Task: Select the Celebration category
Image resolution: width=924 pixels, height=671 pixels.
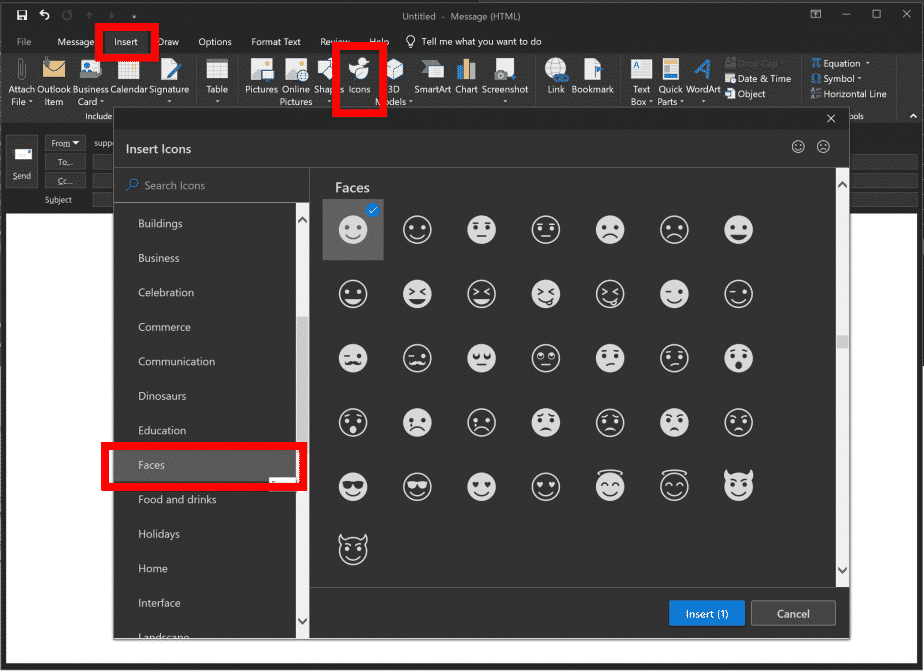Action: point(166,292)
